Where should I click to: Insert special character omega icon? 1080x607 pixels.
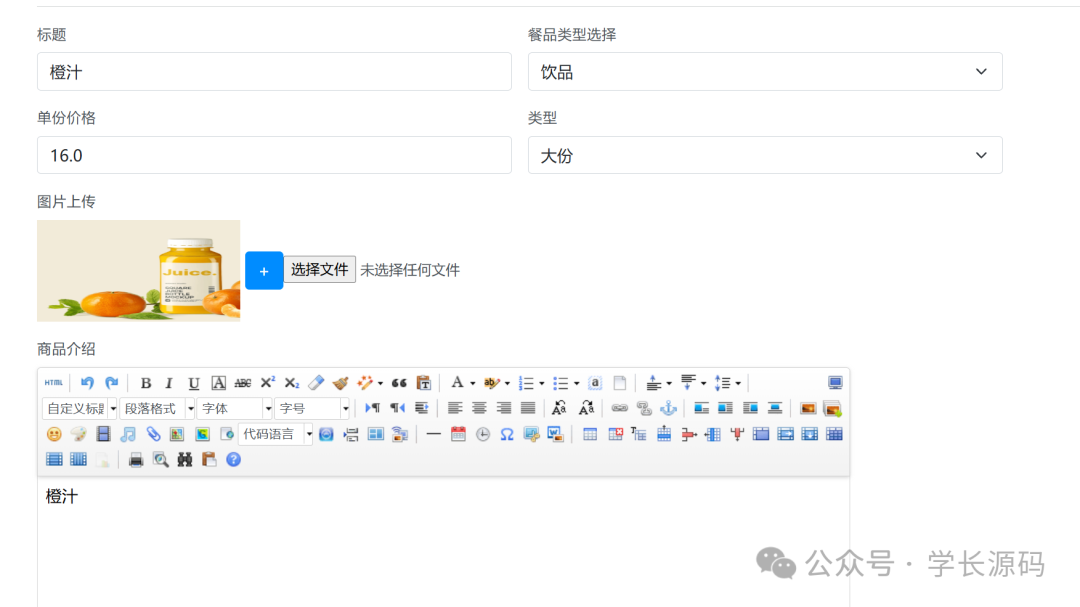pos(507,434)
